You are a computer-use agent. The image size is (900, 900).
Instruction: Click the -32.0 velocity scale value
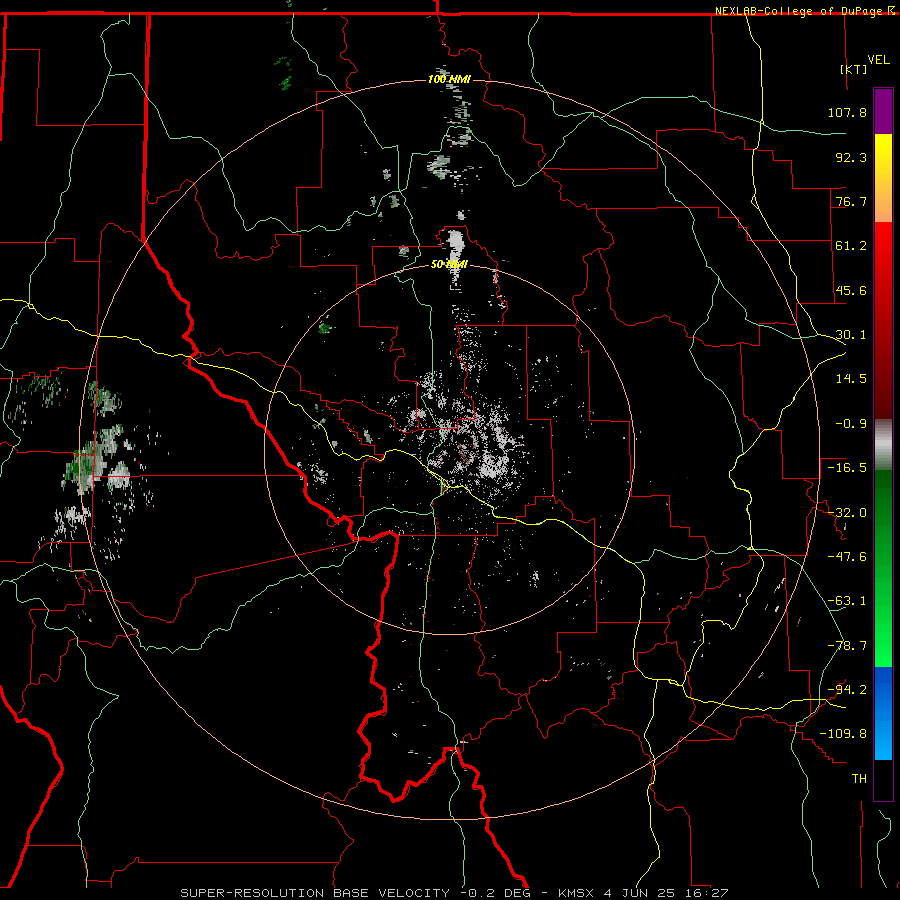(x=847, y=513)
